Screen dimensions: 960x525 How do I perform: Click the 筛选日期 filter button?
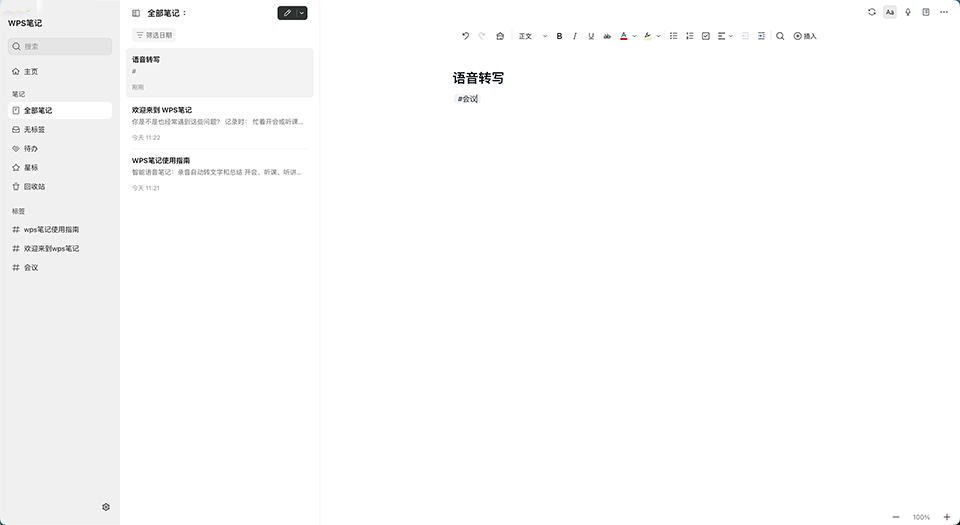[154, 35]
